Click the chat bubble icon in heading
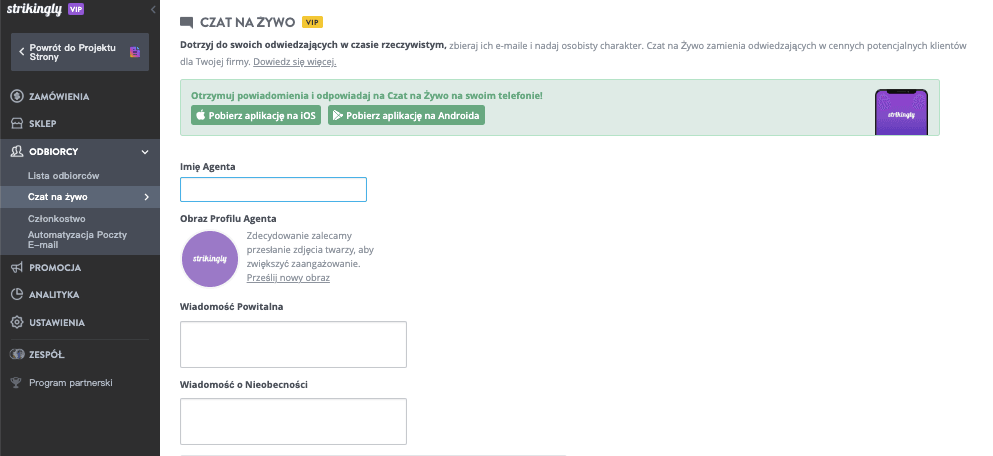The image size is (993, 456). [x=186, y=23]
